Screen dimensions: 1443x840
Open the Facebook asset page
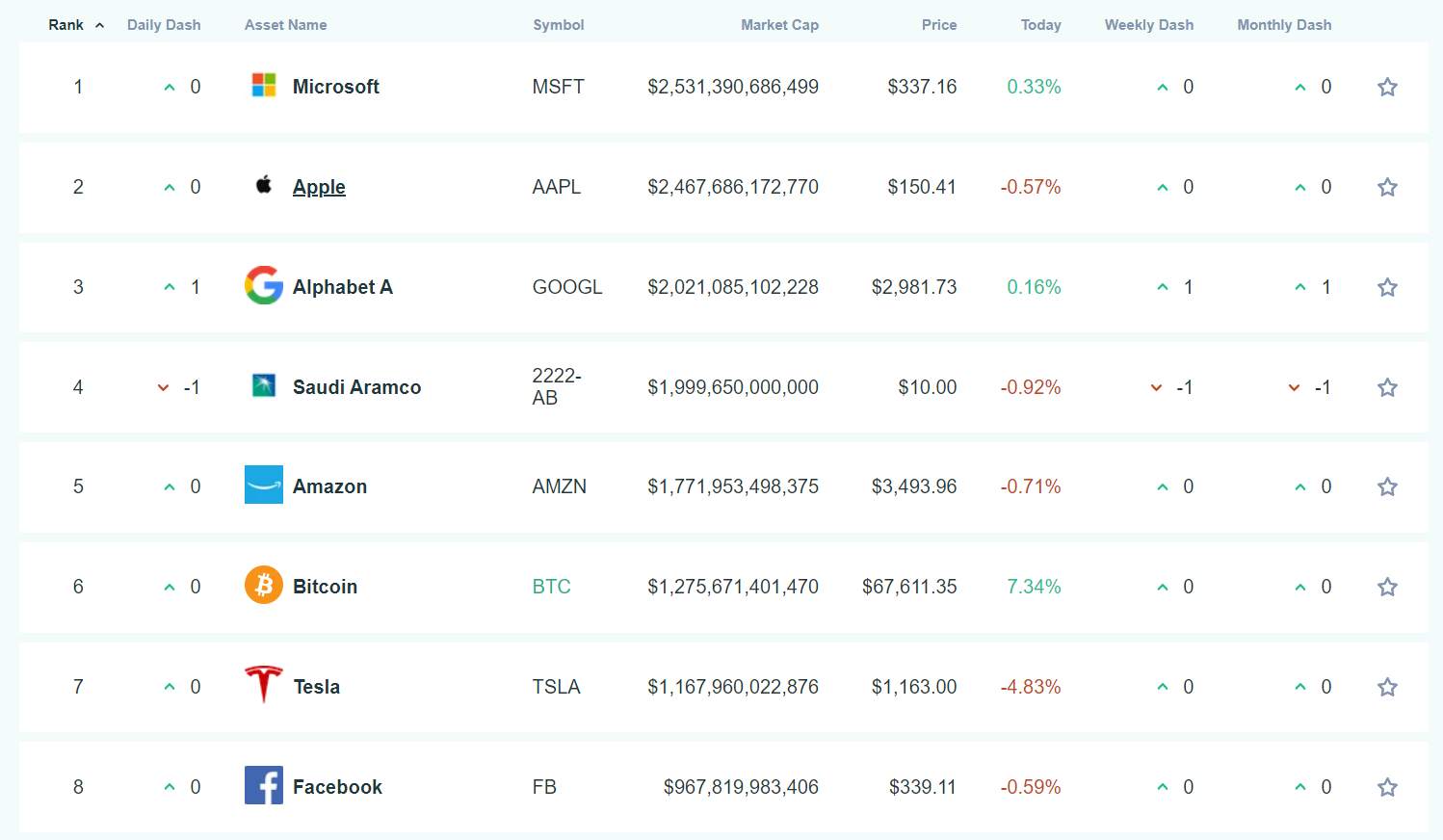[337, 787]
